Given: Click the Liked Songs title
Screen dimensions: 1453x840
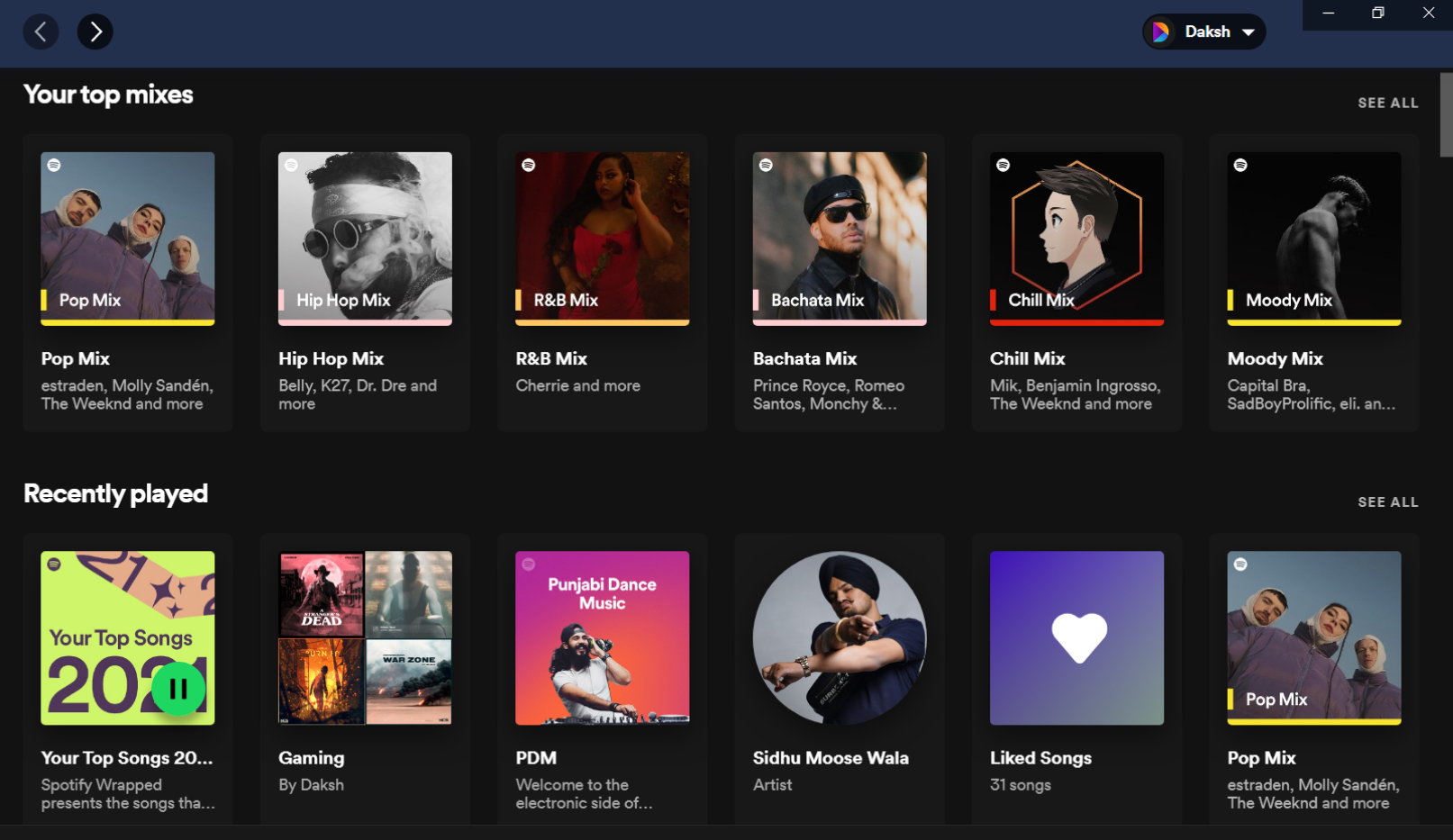Looking at the screenshot, I should click(x=1040, y=758).
